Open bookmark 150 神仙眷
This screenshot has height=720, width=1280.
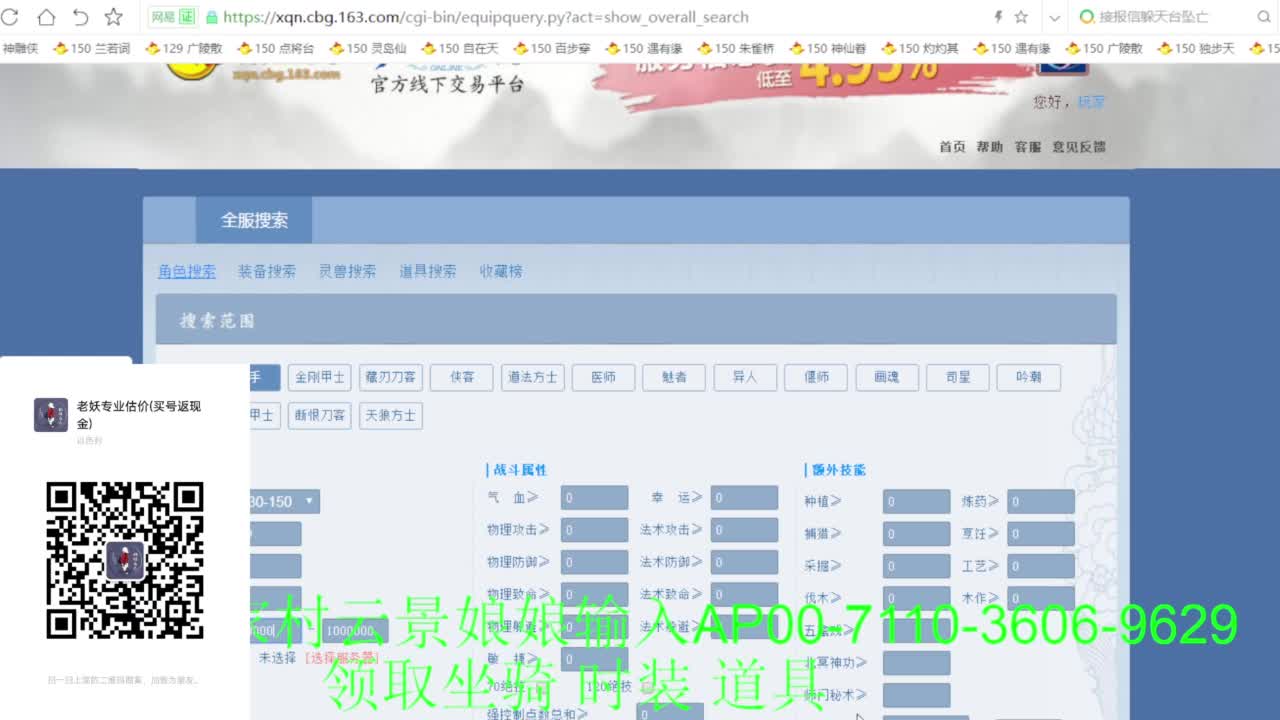click(828, 48)
